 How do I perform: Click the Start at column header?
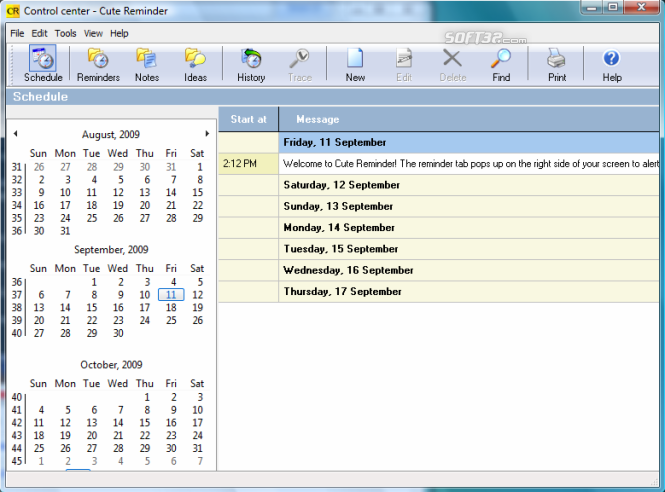click(x=249, y=119)
